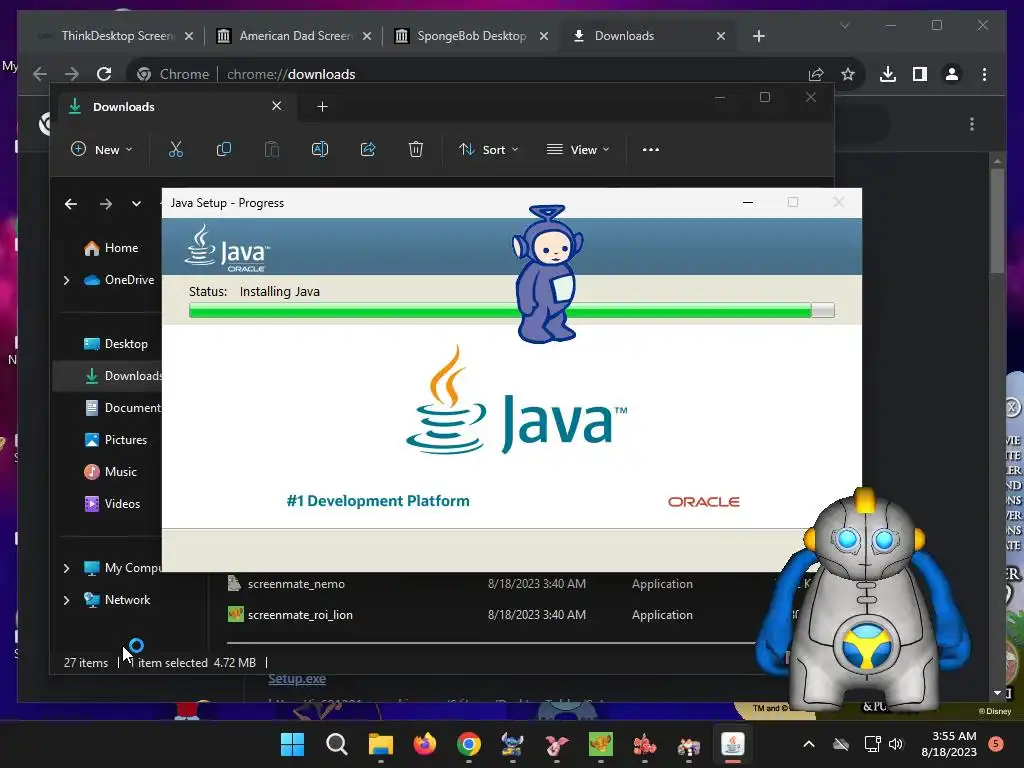Open Pictures folder in the sidebar

116,440
